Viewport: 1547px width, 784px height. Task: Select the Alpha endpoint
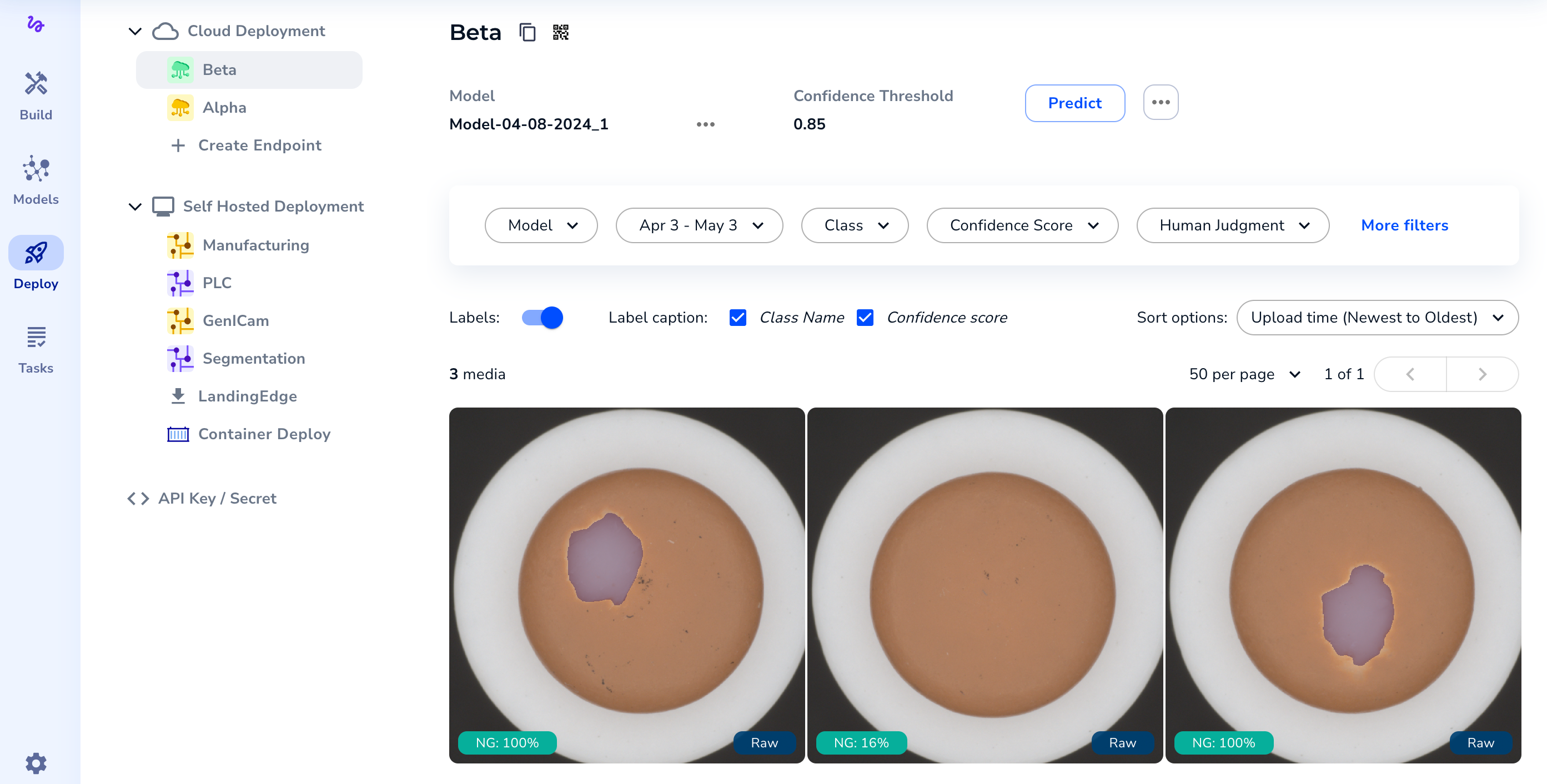click(x=224, y=108)
